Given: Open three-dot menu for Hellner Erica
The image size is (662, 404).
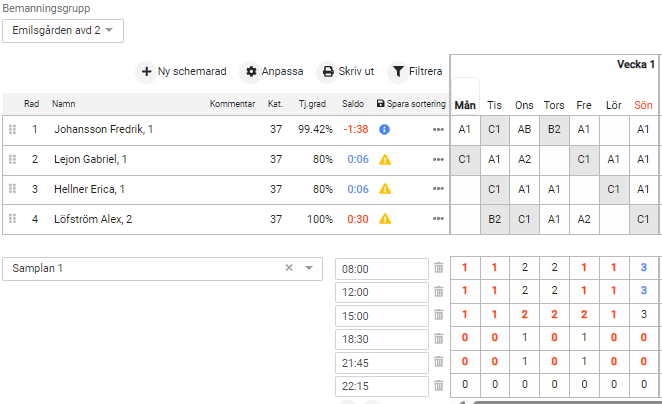Looking at the screenshot, I should click(438, 190).
